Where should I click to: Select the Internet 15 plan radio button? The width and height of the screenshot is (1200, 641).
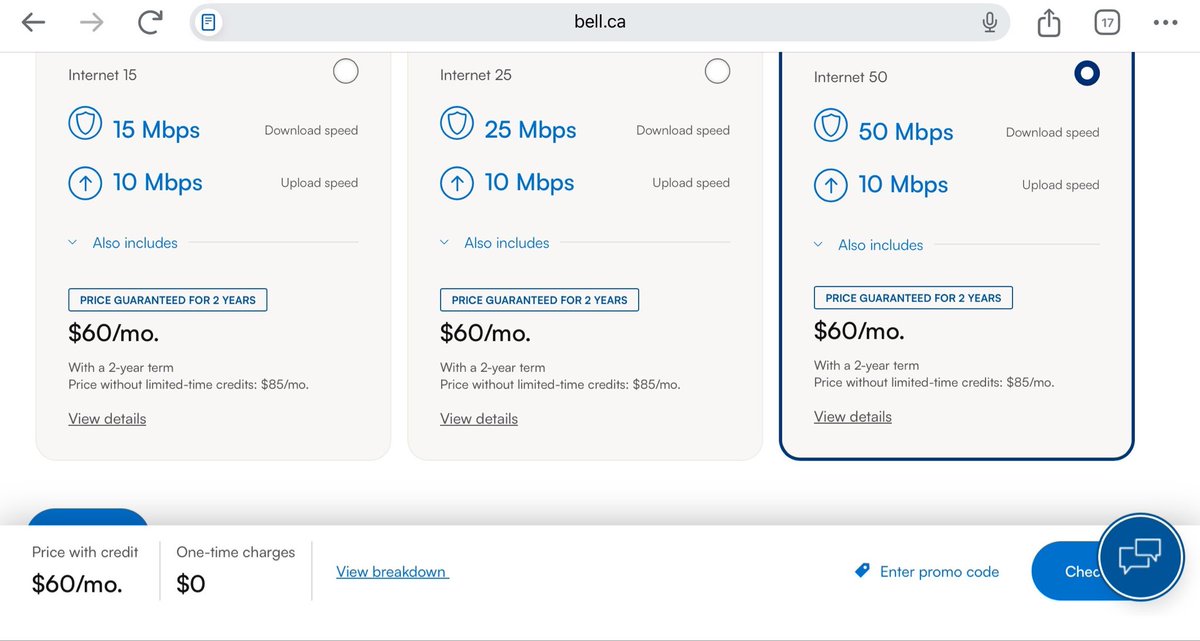pyautogui.click(x=345, y=71)
